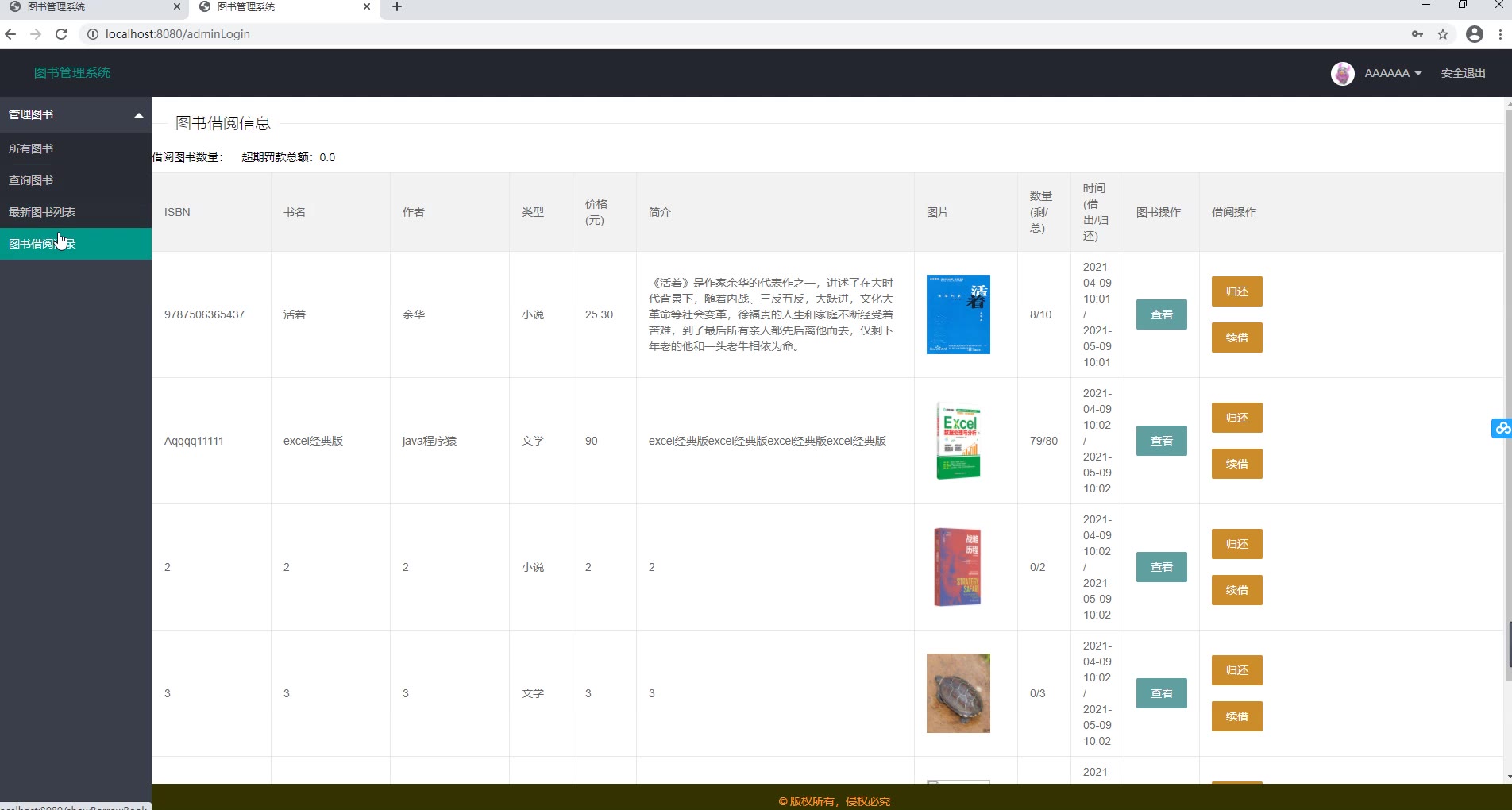Screen dimensions: 1512x810
Task: Go back using the browser back arrow
Action: pos(10,34)
